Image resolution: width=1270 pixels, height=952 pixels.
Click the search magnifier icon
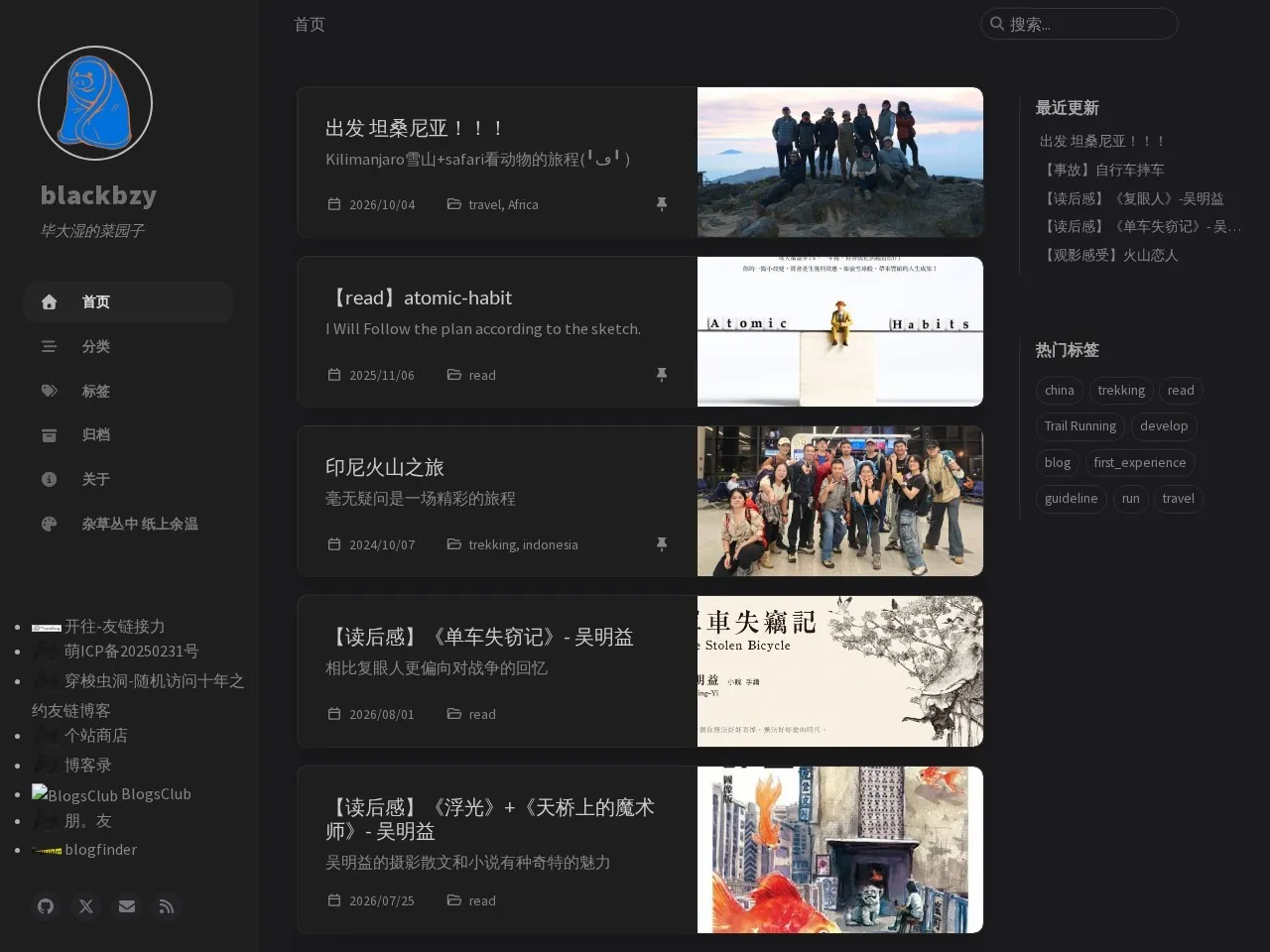coord(996,24)
